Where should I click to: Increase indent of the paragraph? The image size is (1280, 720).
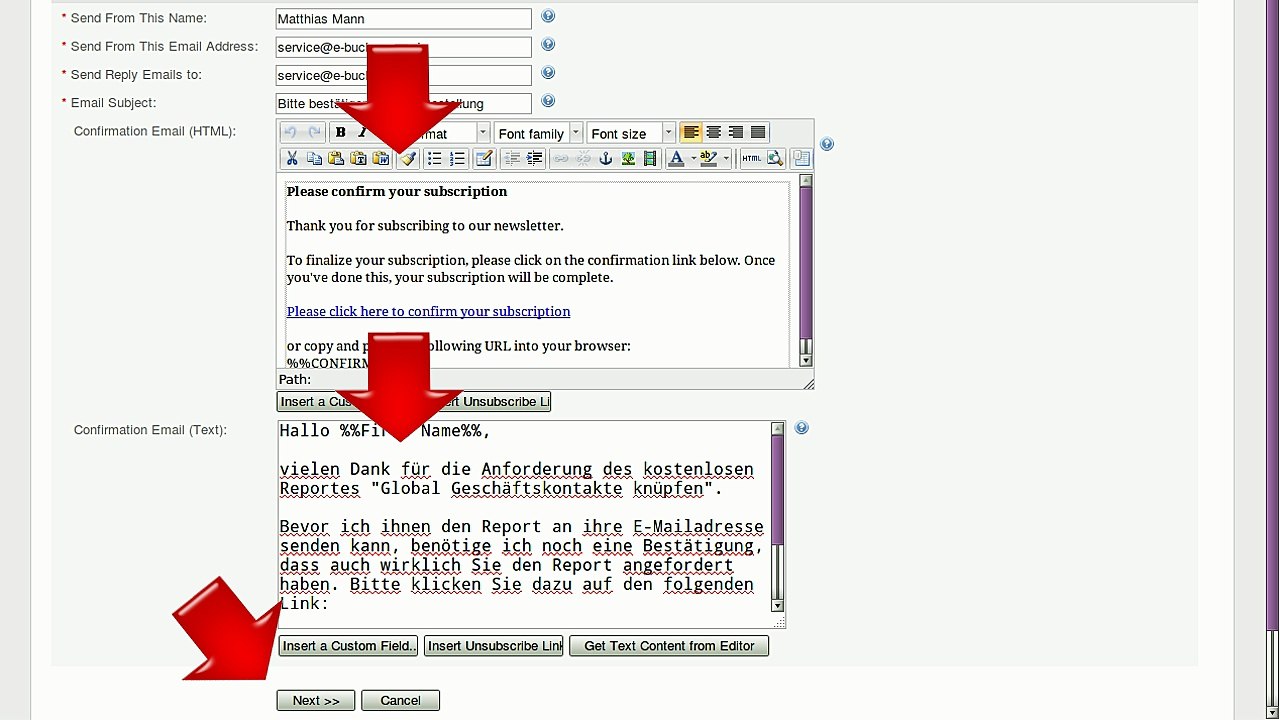point(535,158)
